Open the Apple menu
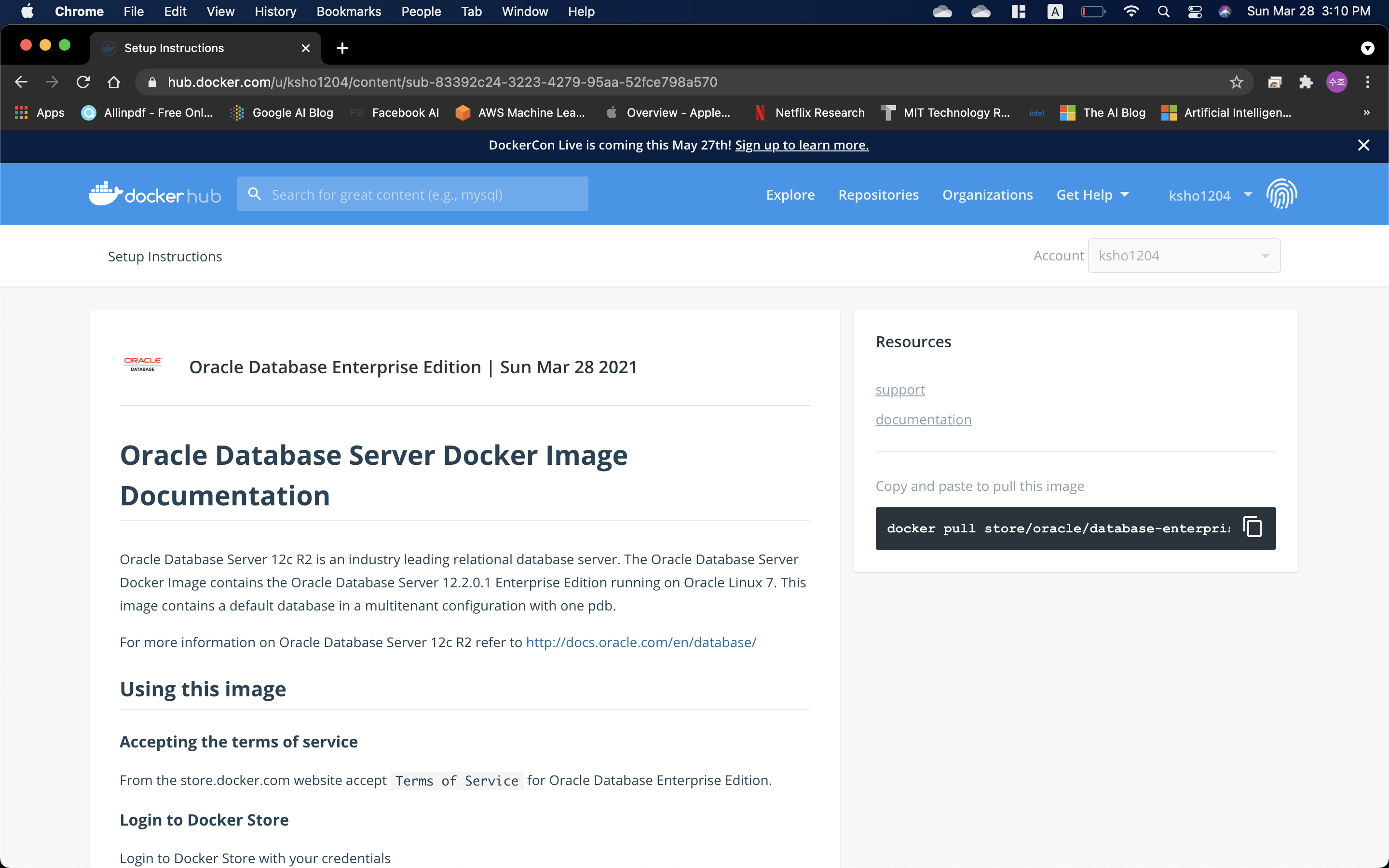This screenshot has width=1389, height=868. [27, 11]
